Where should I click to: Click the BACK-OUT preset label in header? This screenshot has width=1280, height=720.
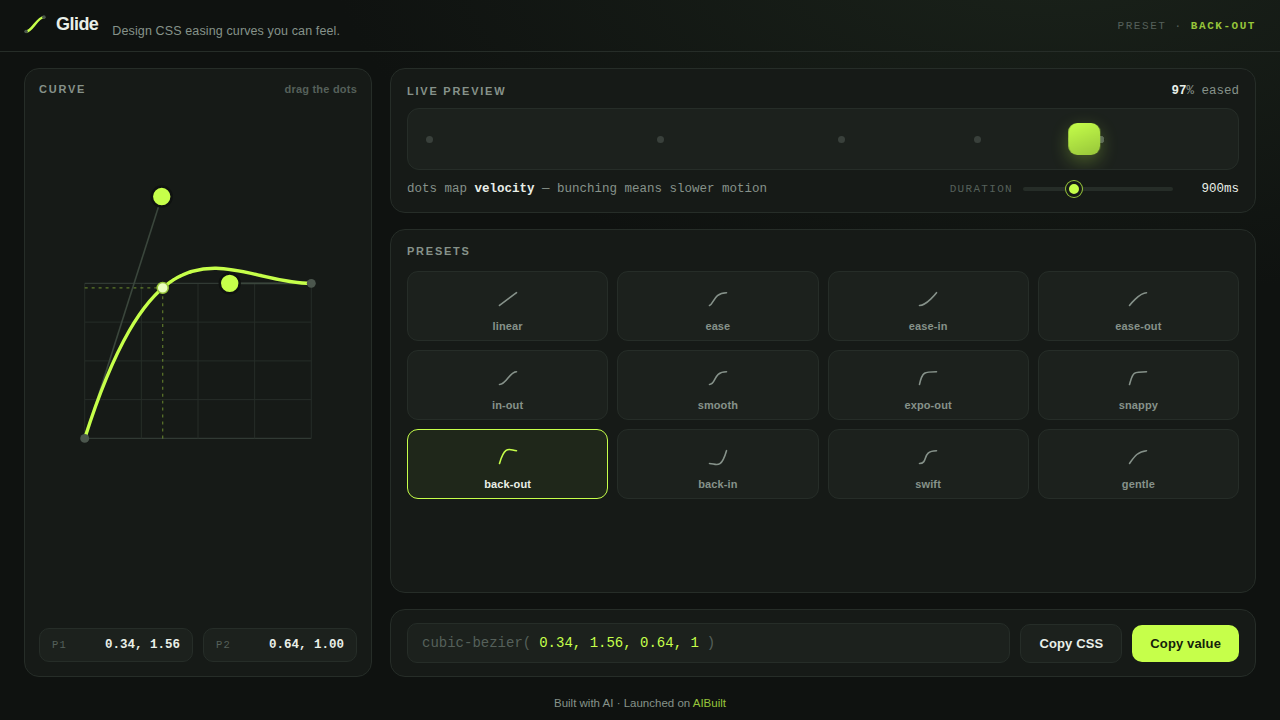click(1223, 26)
